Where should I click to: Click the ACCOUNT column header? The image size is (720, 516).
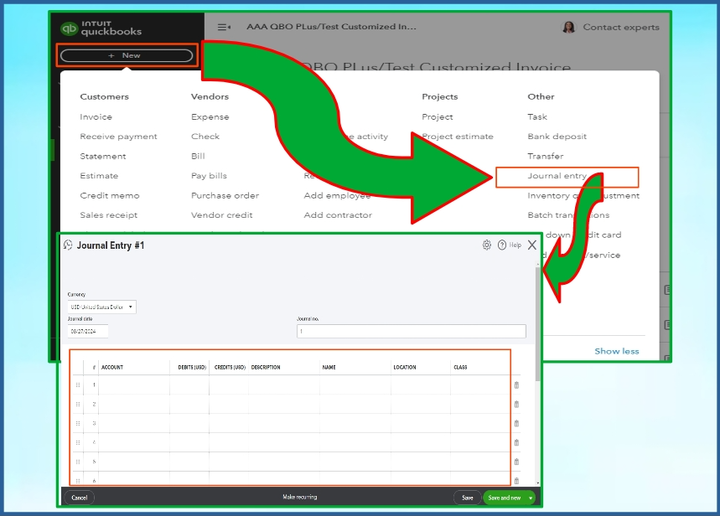[x=112, y=367]
